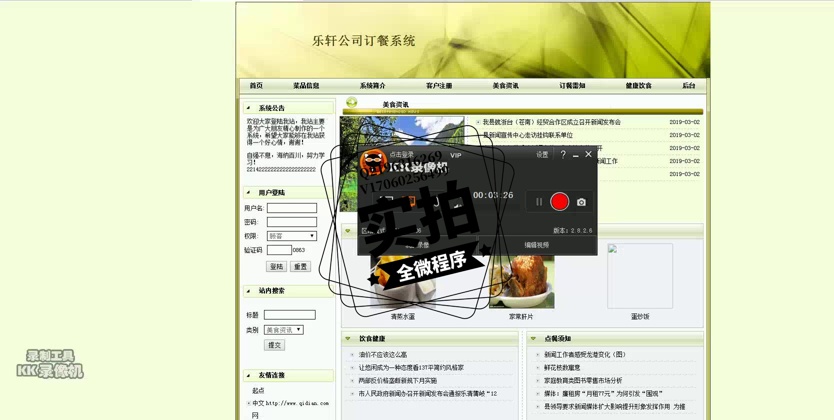Open 订餐须知 navigation item
834x420 pixels.
(x=572, y=85)
